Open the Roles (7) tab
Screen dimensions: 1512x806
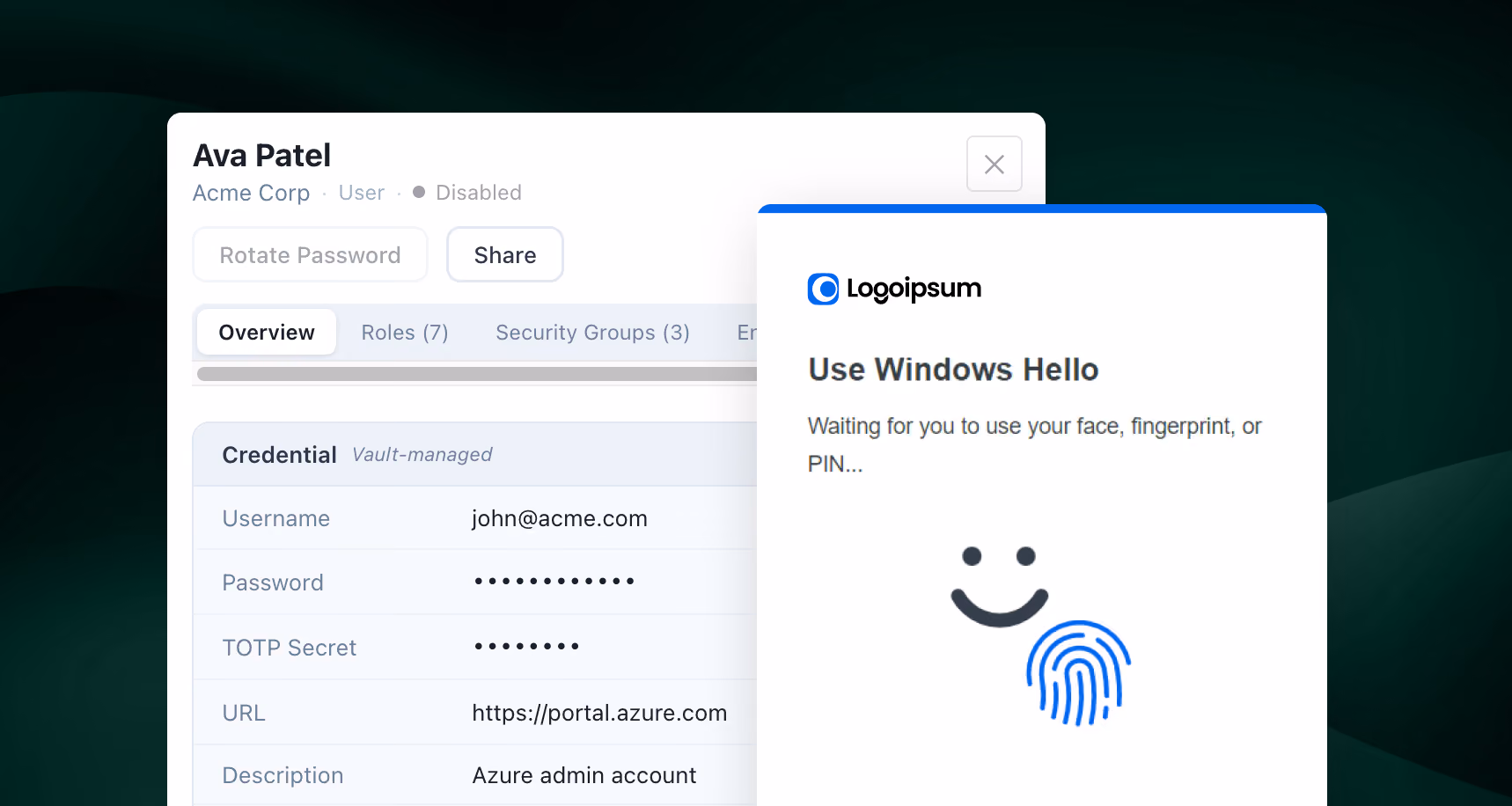[405, 333]
